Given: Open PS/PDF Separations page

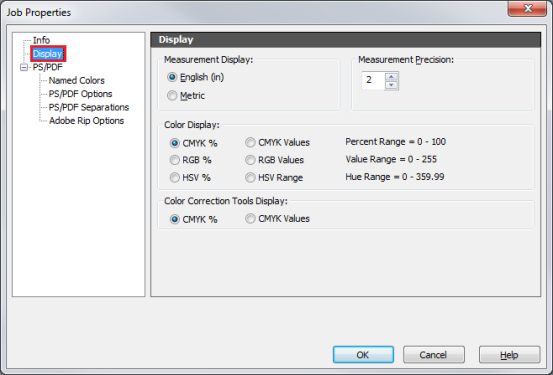Looking at the screenshot, I should (89, 107).
